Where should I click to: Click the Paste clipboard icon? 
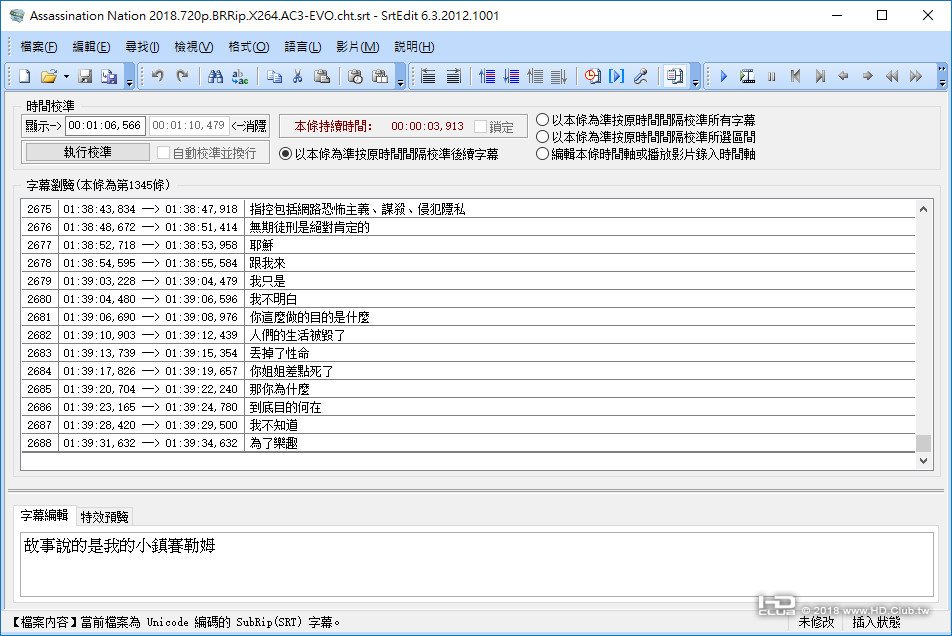(322, 76)
